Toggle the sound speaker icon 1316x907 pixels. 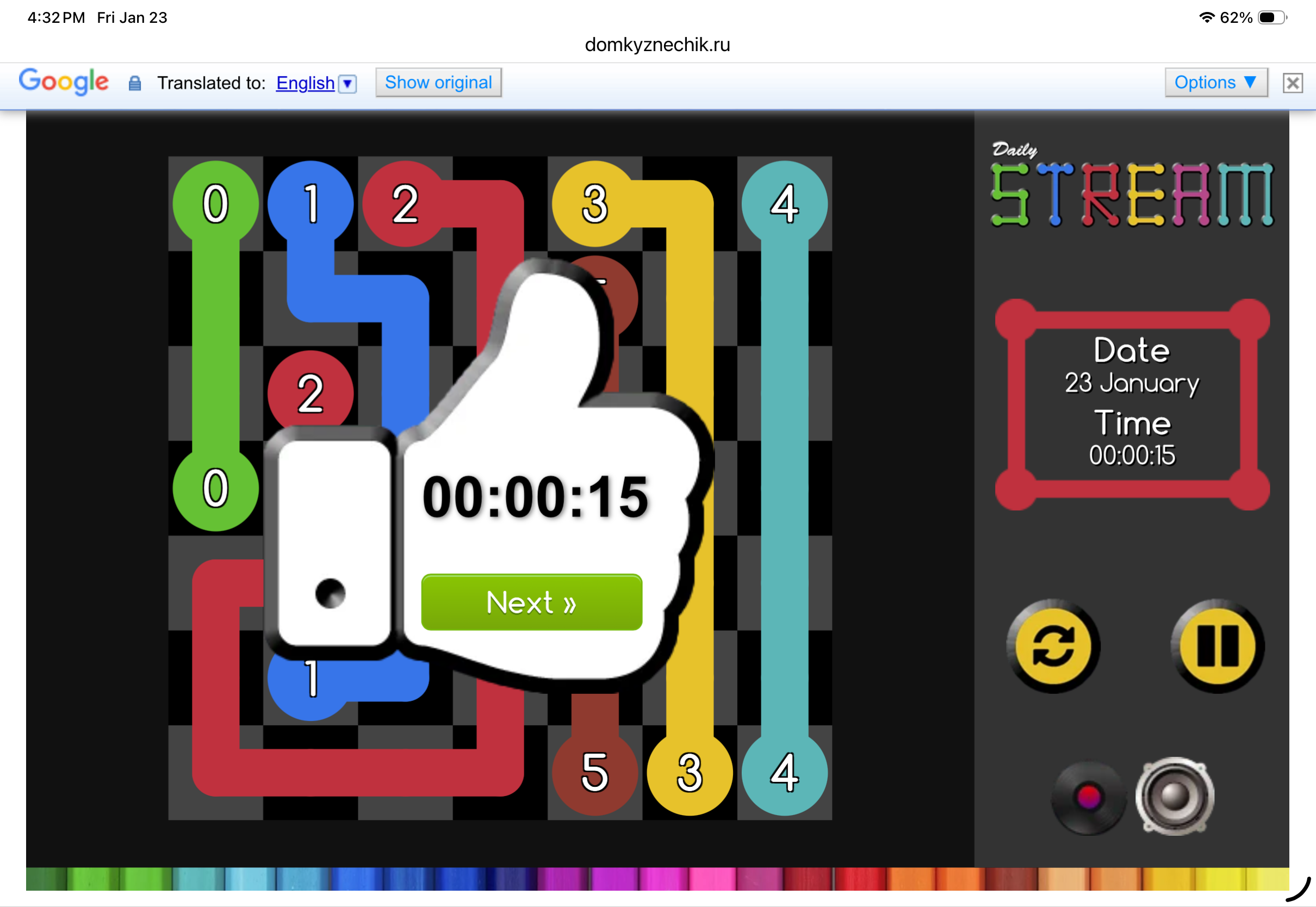coord(1174,796)
